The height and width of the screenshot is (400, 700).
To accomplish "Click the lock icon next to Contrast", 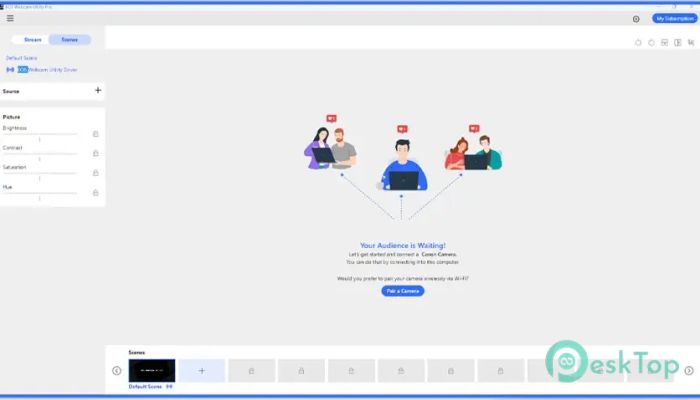I will coord(96,153).
